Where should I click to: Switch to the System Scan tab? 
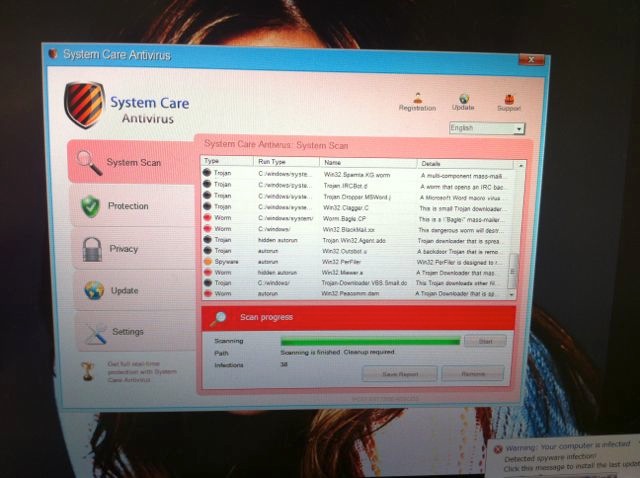coord(129,163)
